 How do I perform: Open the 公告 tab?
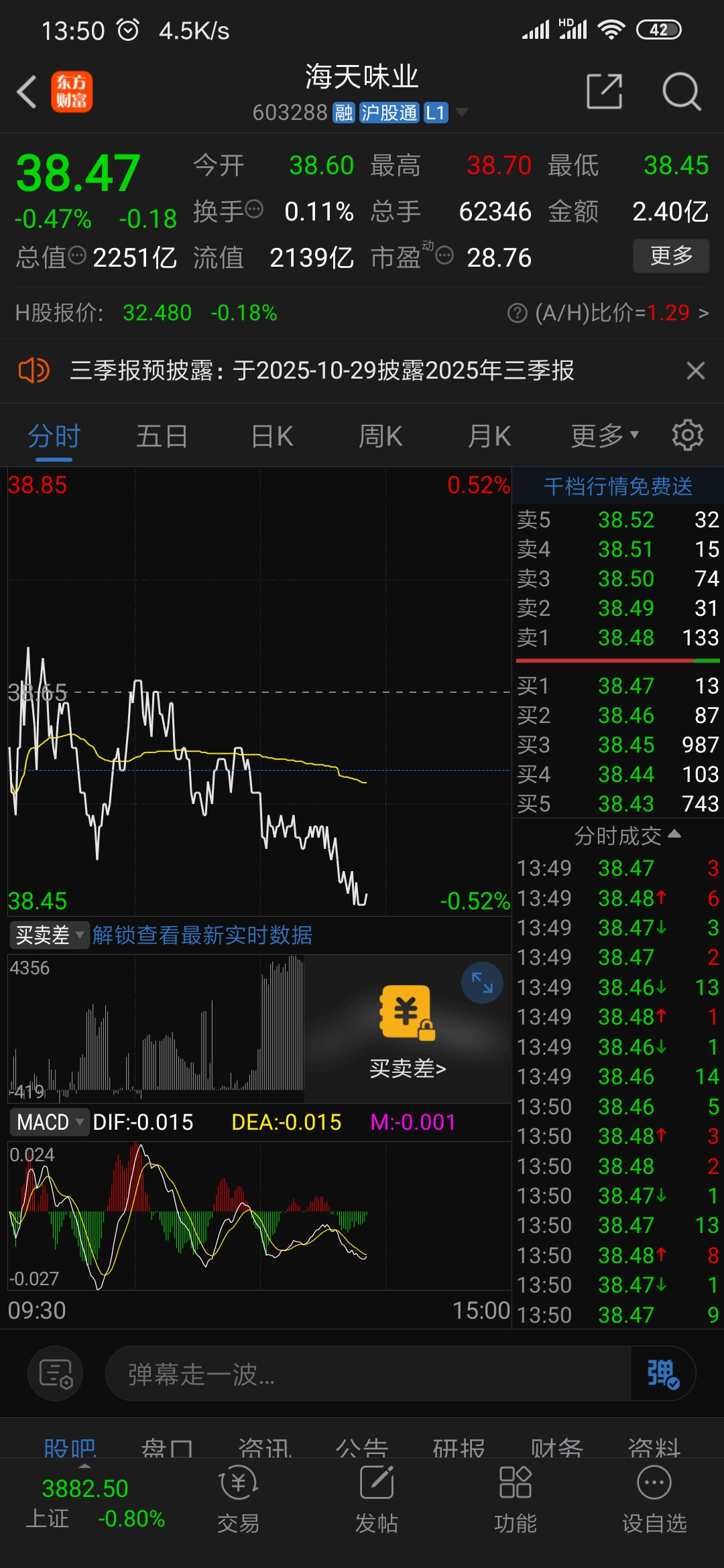[x=362, y=1447]
